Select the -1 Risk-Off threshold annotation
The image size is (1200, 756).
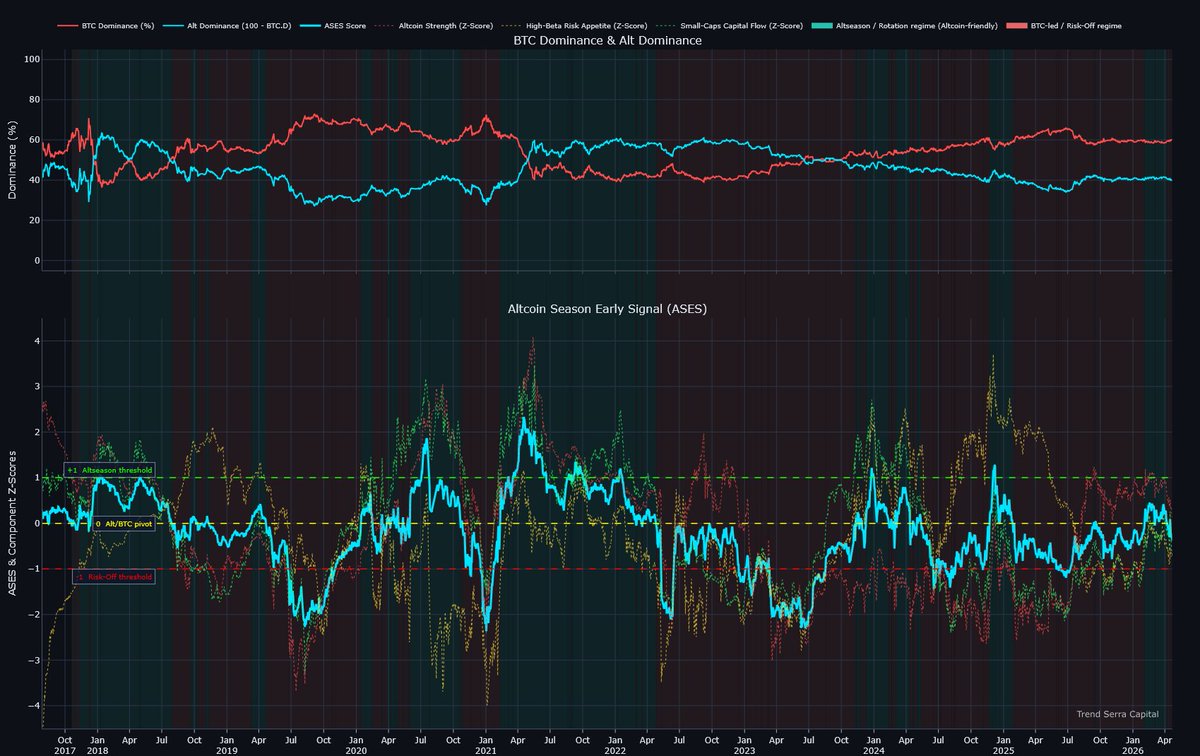(x=111, y=576)
